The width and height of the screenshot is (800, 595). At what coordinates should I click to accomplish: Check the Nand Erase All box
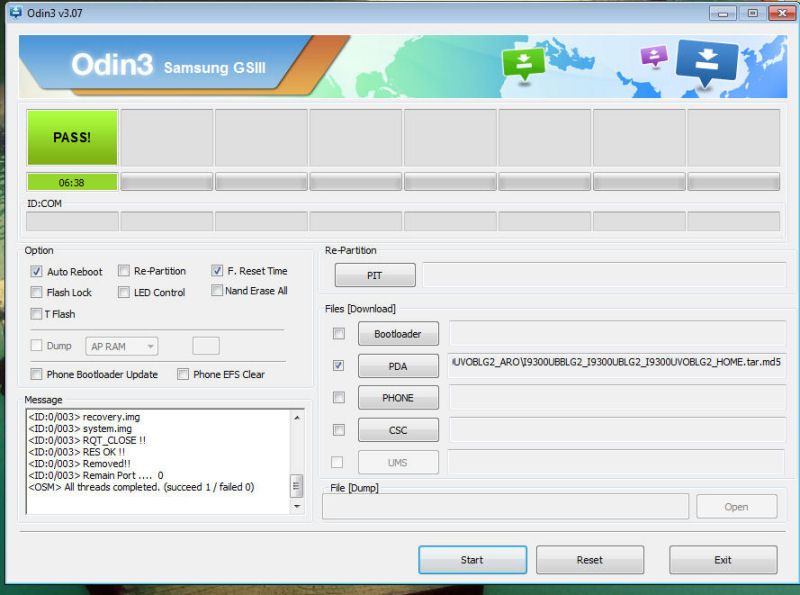(217, 290)
